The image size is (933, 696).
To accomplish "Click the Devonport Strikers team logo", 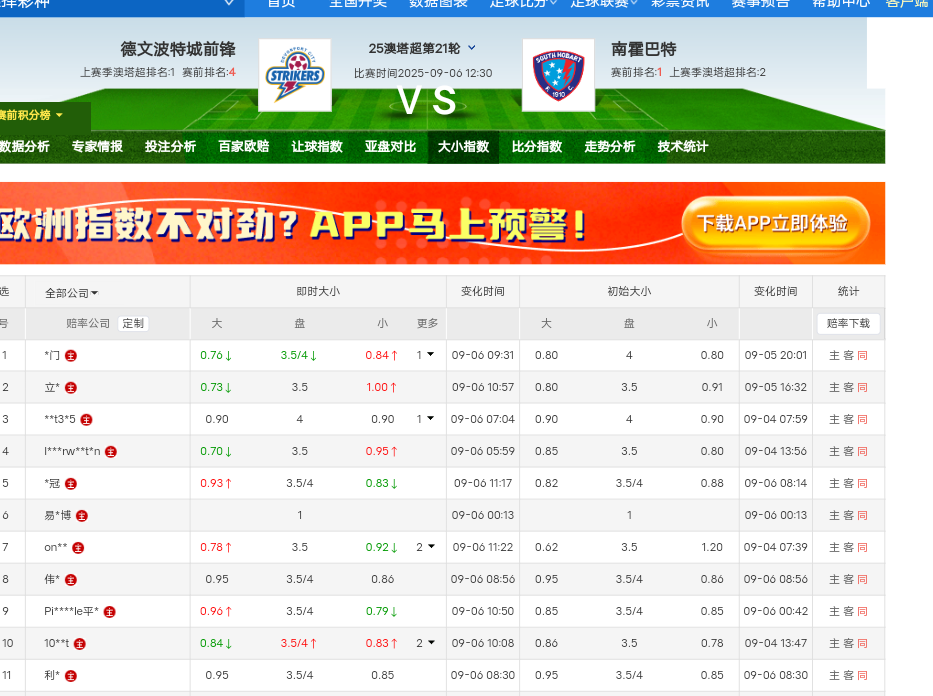I will click(x=294, y=75).
